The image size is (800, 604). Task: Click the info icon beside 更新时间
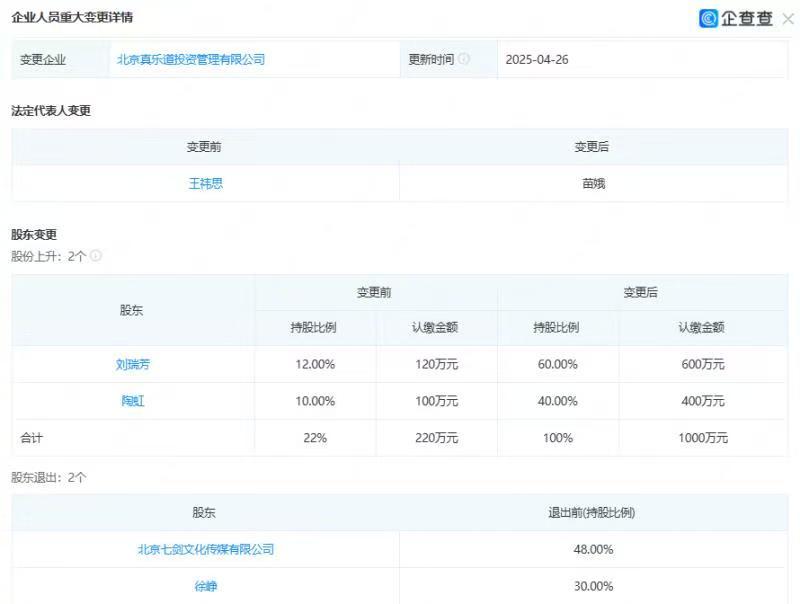[464, 59]
